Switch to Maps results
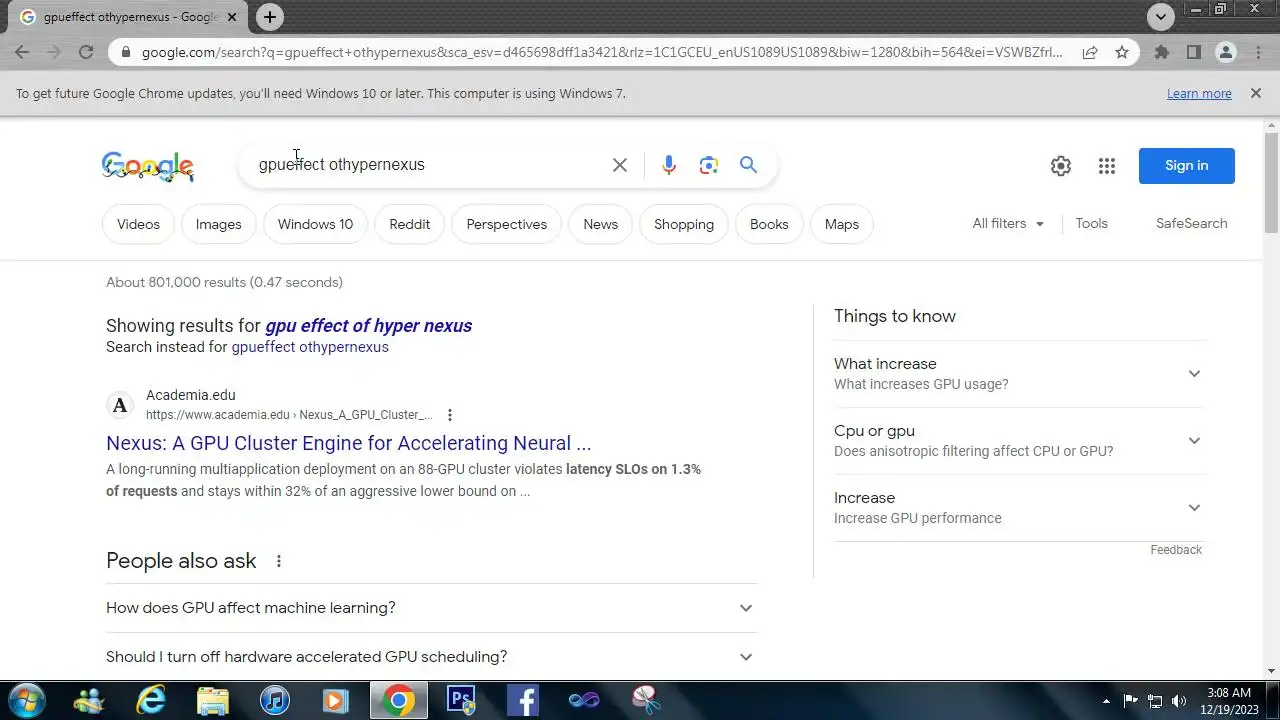The height and width of the screenshot is (720, 1280). click(x=841, y=224)
